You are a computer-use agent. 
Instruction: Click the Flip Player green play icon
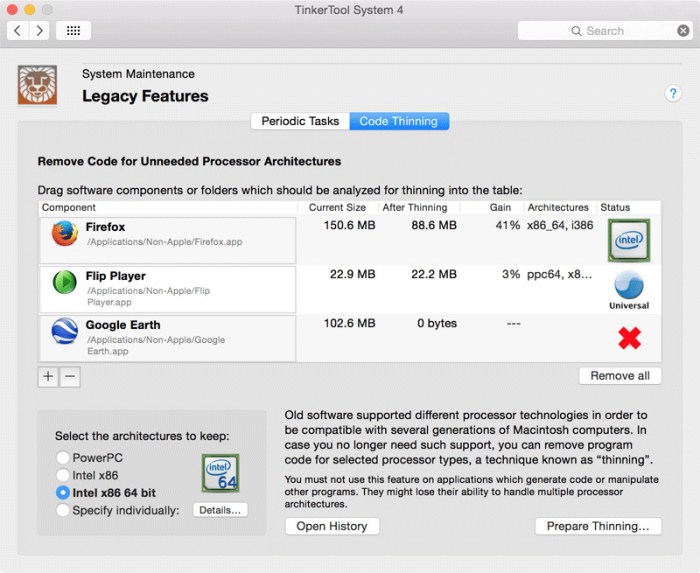point(65,282)
